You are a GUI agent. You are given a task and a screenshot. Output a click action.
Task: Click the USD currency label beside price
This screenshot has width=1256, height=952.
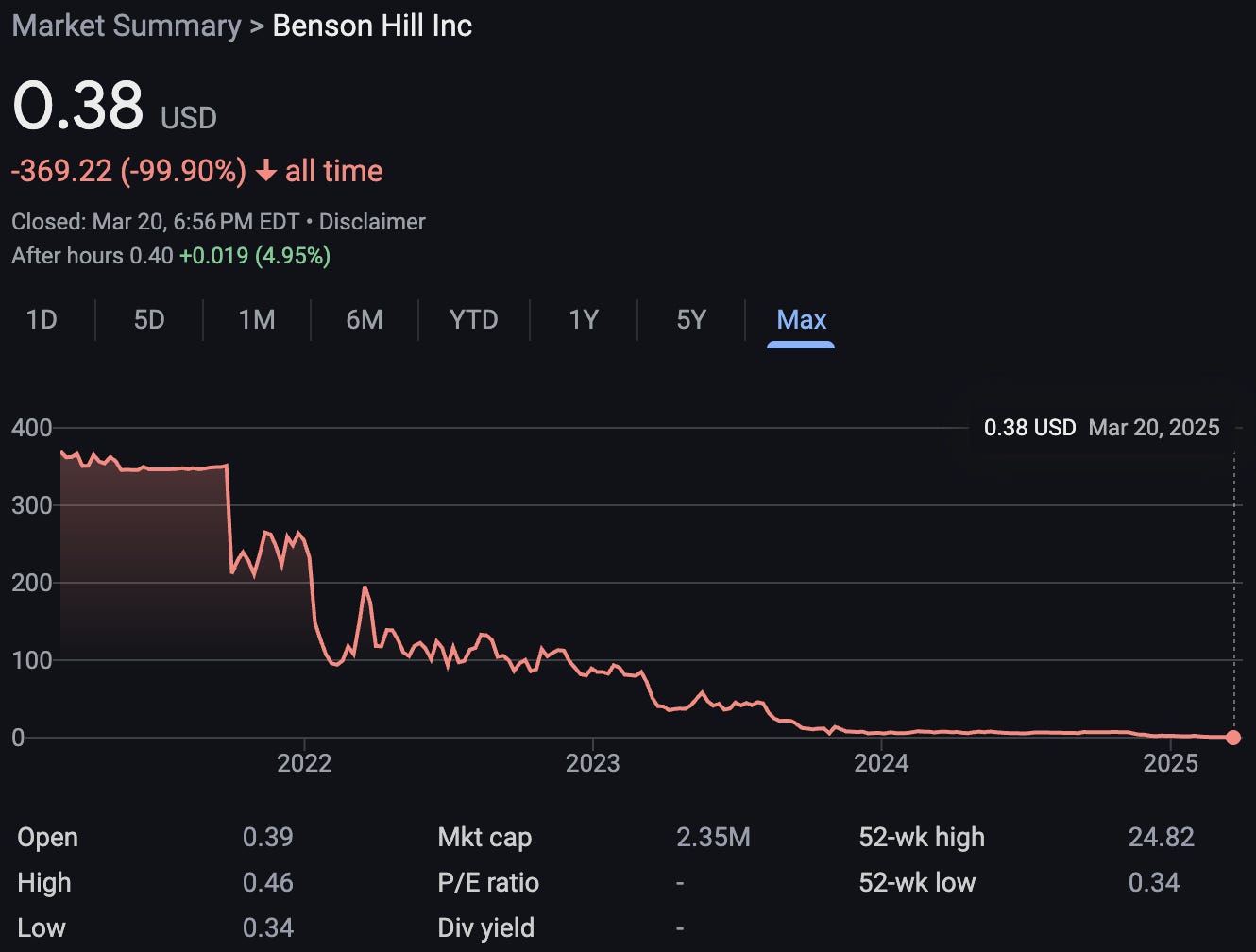click(x=189, y=118)
